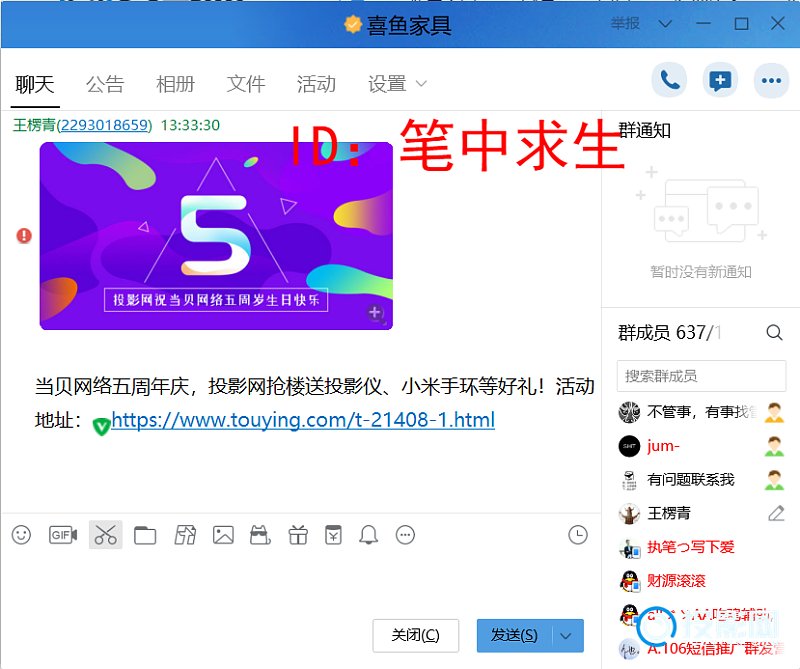Select the screenshot scissors tool
The image size is (800, 669).
(106, 535)
